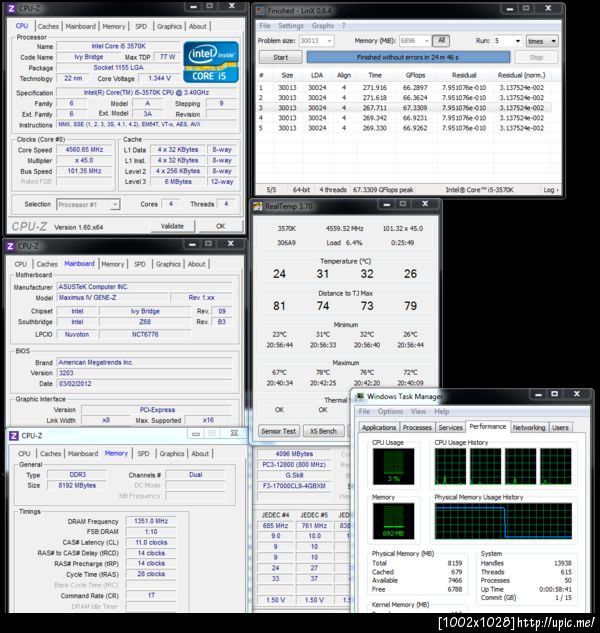The width and height of the screenshot is (600, 633).
Task: Open the Graphs menu in LinX
Action: click(323, 26)
